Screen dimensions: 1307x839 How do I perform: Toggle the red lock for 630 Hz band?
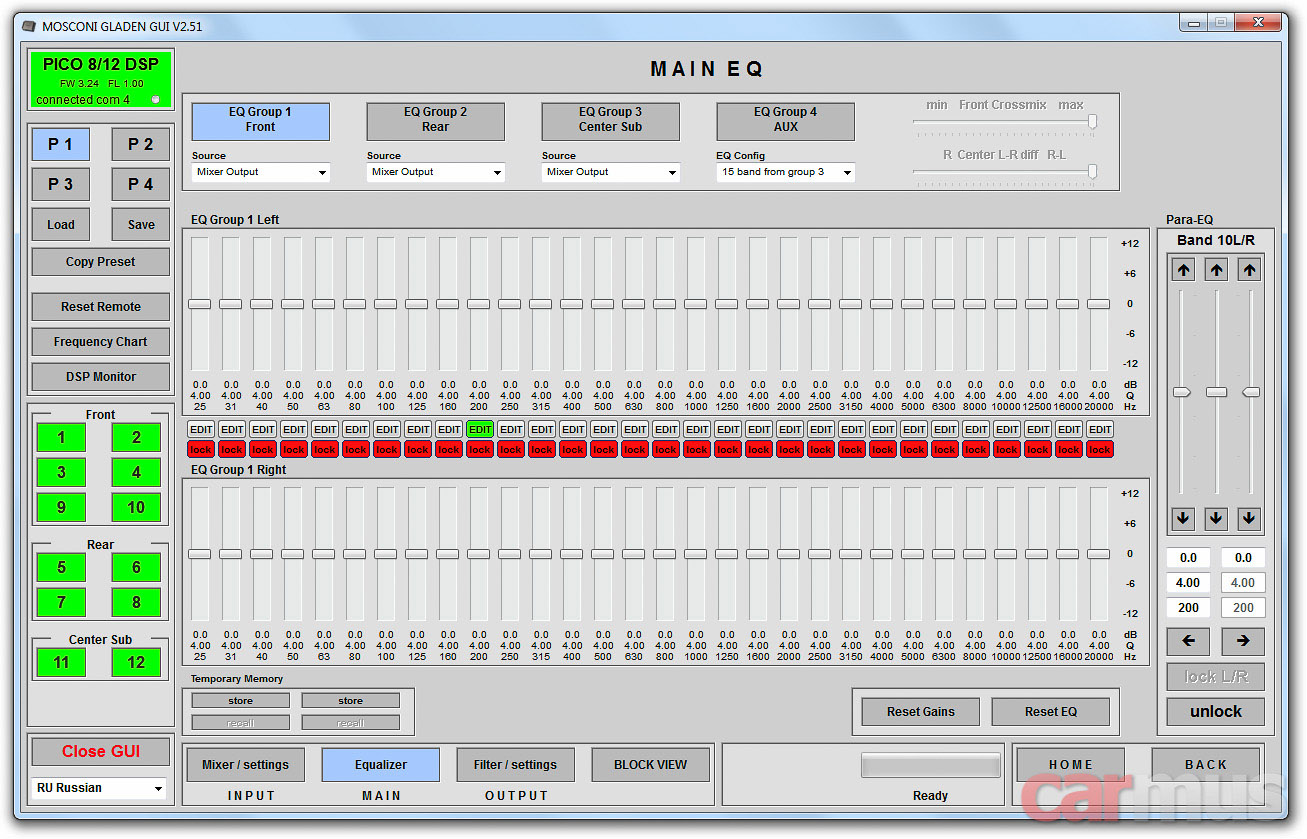click(x=635, y=449)
